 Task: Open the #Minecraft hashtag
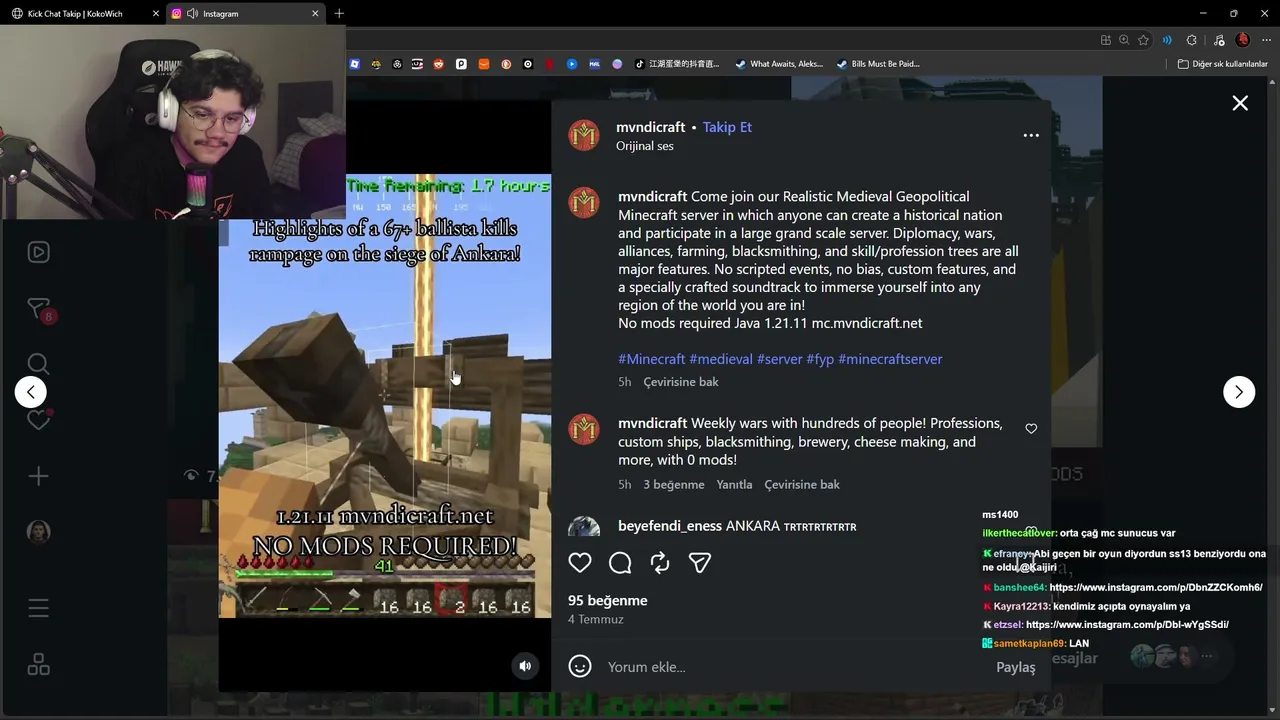click(652, 359)
